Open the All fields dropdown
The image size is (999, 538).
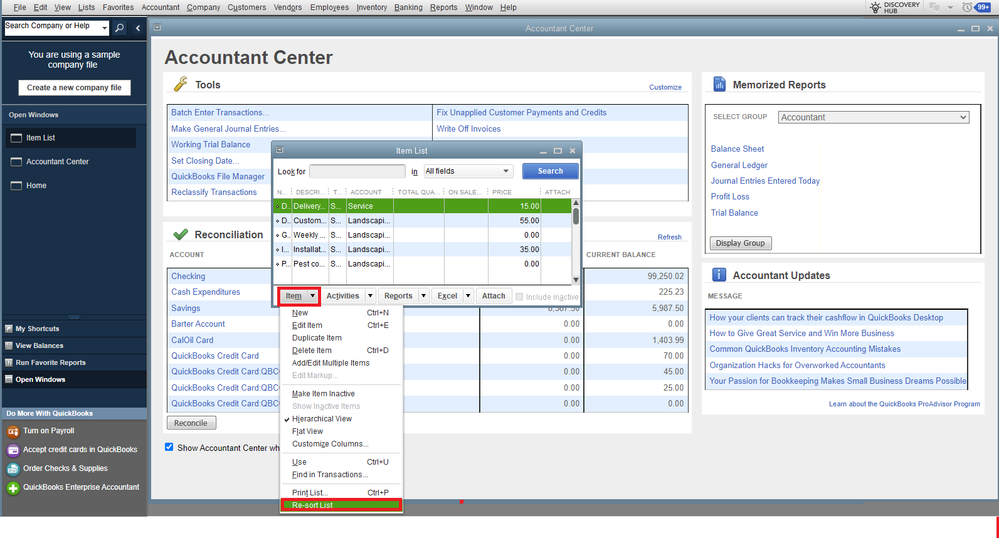click(468, 171)
